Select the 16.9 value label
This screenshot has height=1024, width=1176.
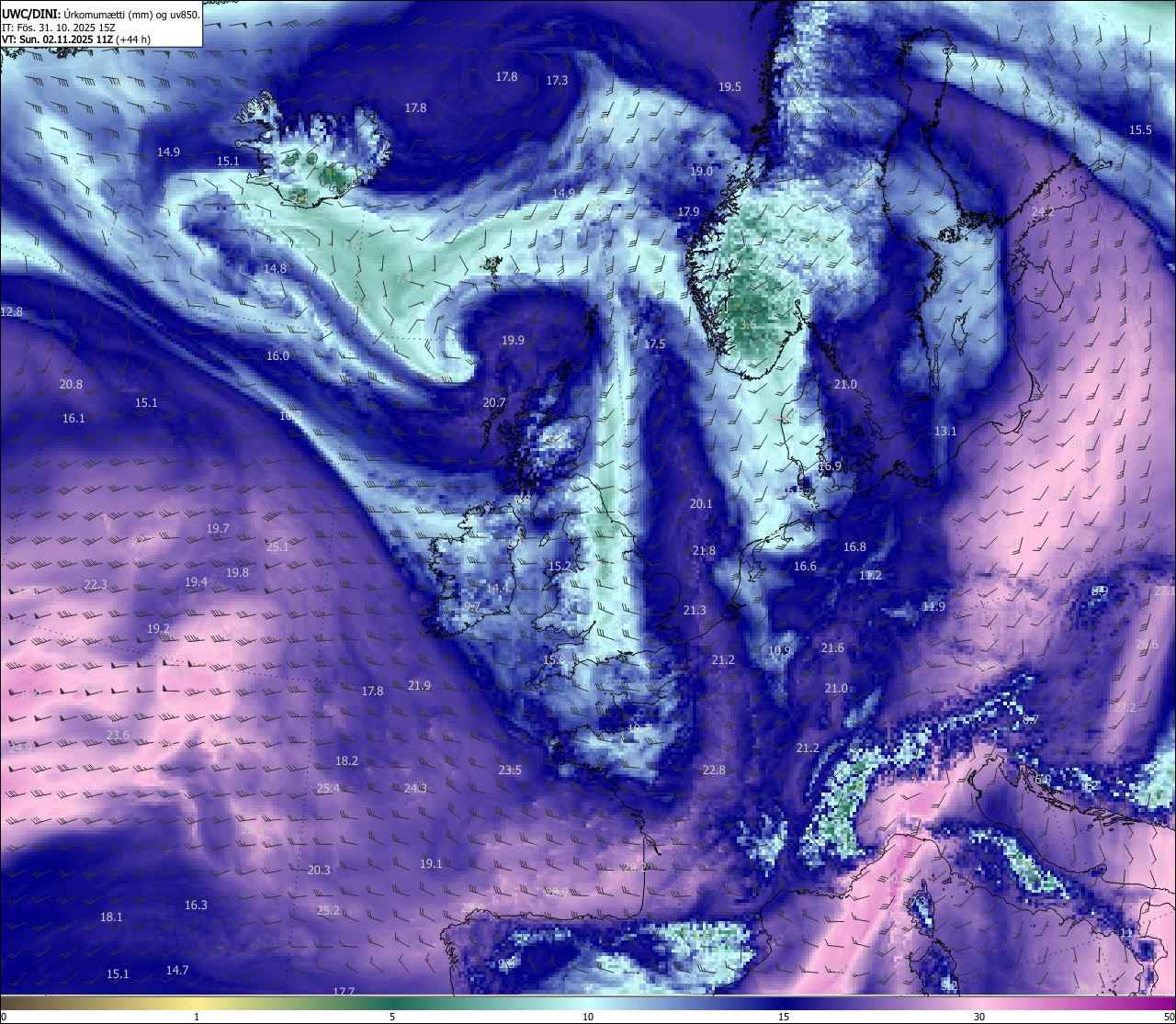click(830, 467)
